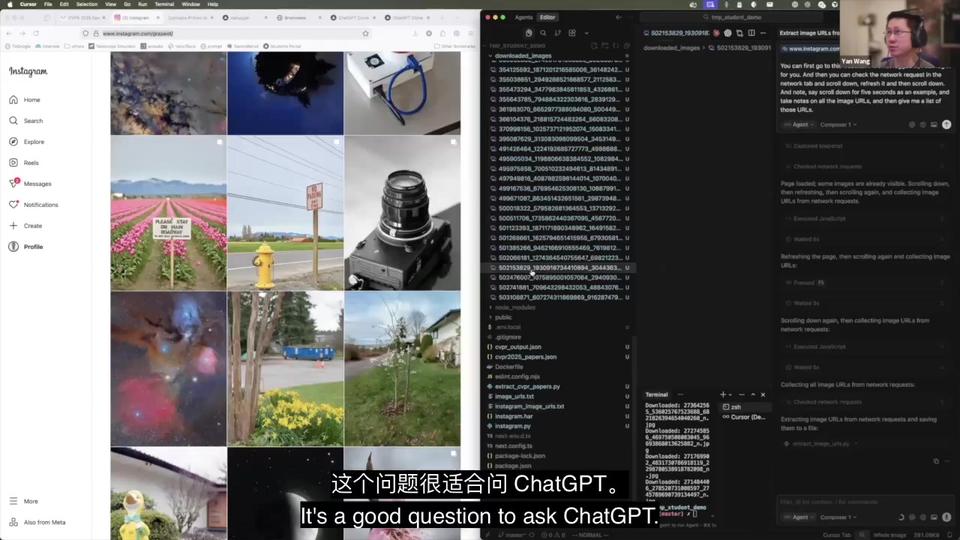Open instagram_image_urls.txt file
This screenshot has width=960, height=540.
click(530, 407)
